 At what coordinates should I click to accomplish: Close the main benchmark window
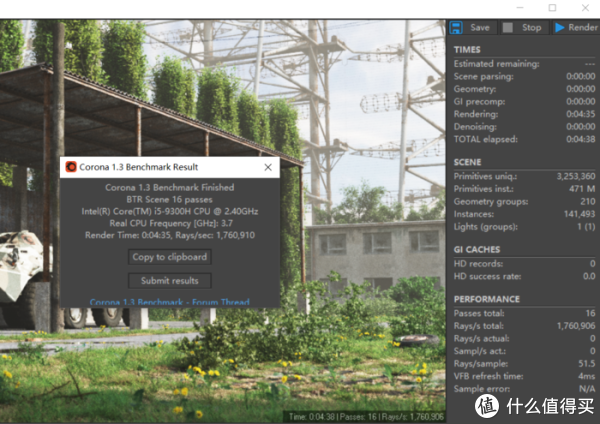[585, 8]
